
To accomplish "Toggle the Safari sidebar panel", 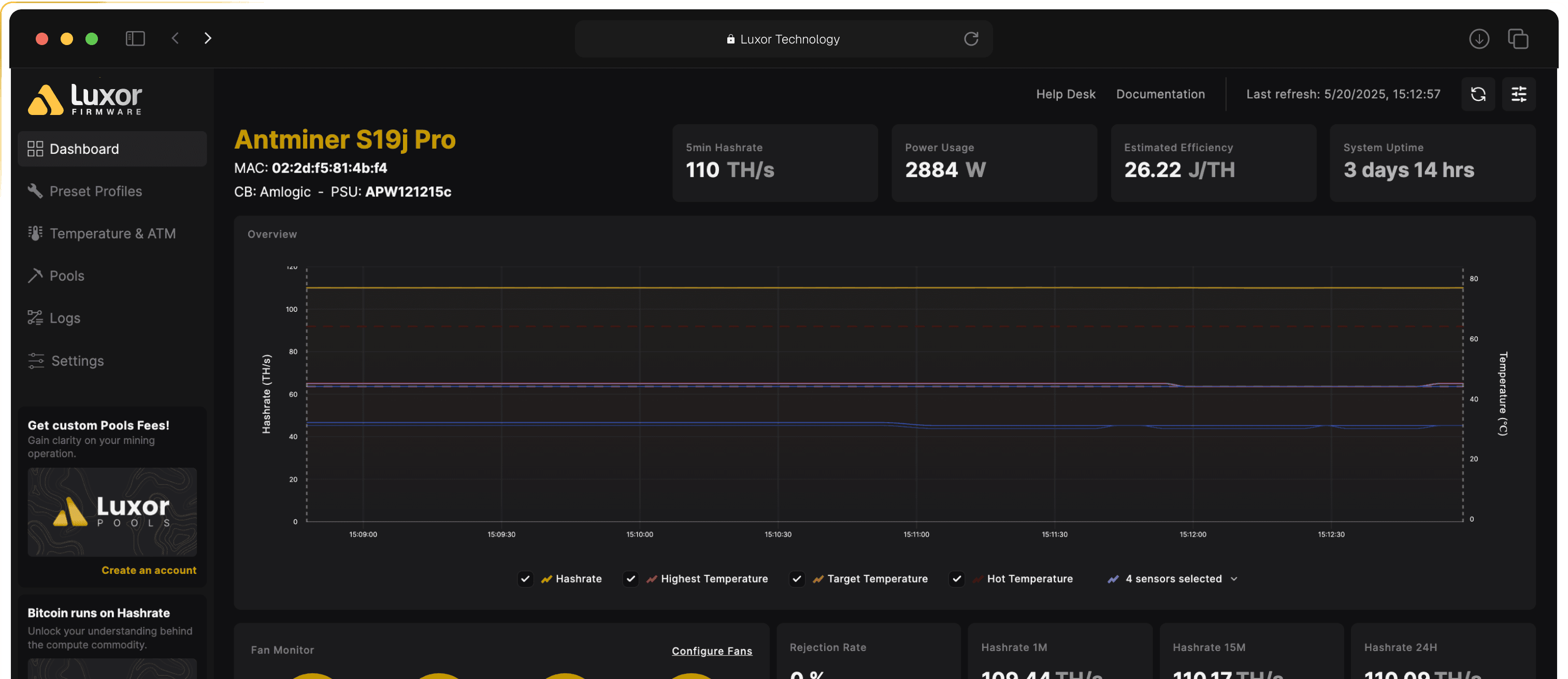I will click(135, 38).
